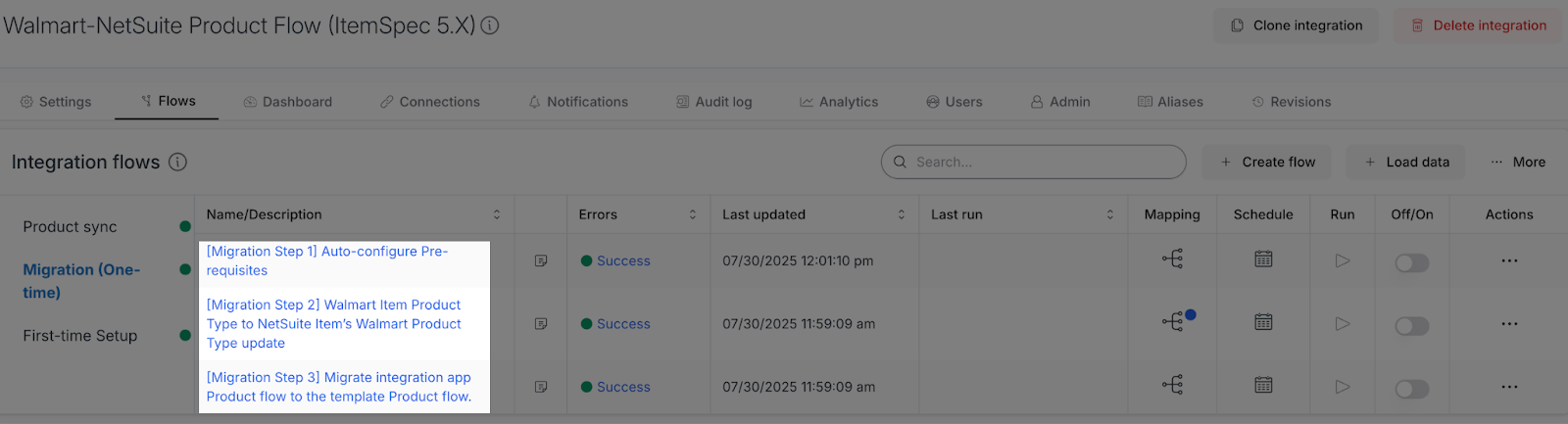Click the Schedule column header
This screenshot has height=424, width=1568.
(1263, 214)
